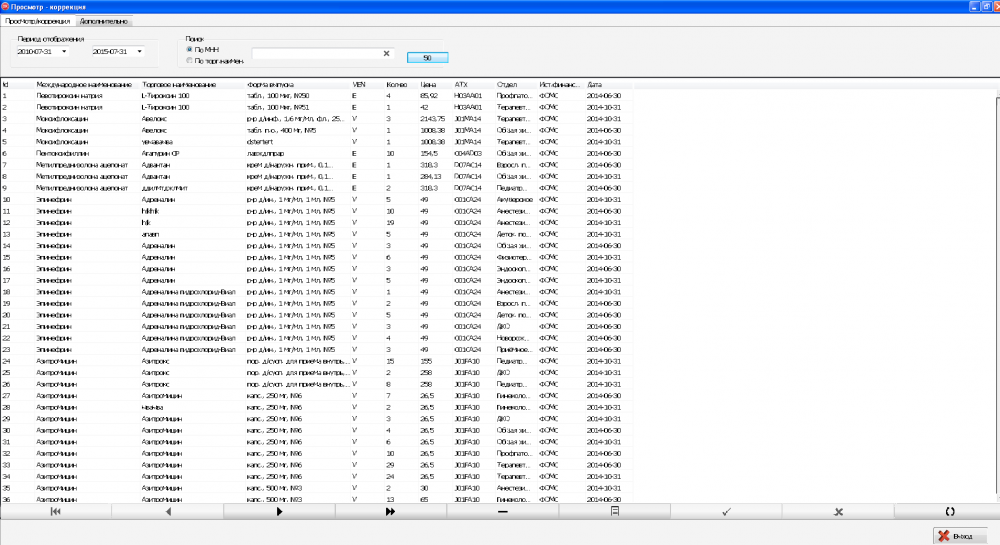Select 'Метилпреднизолона ацепонат' in row 9

tap(82, 188)
